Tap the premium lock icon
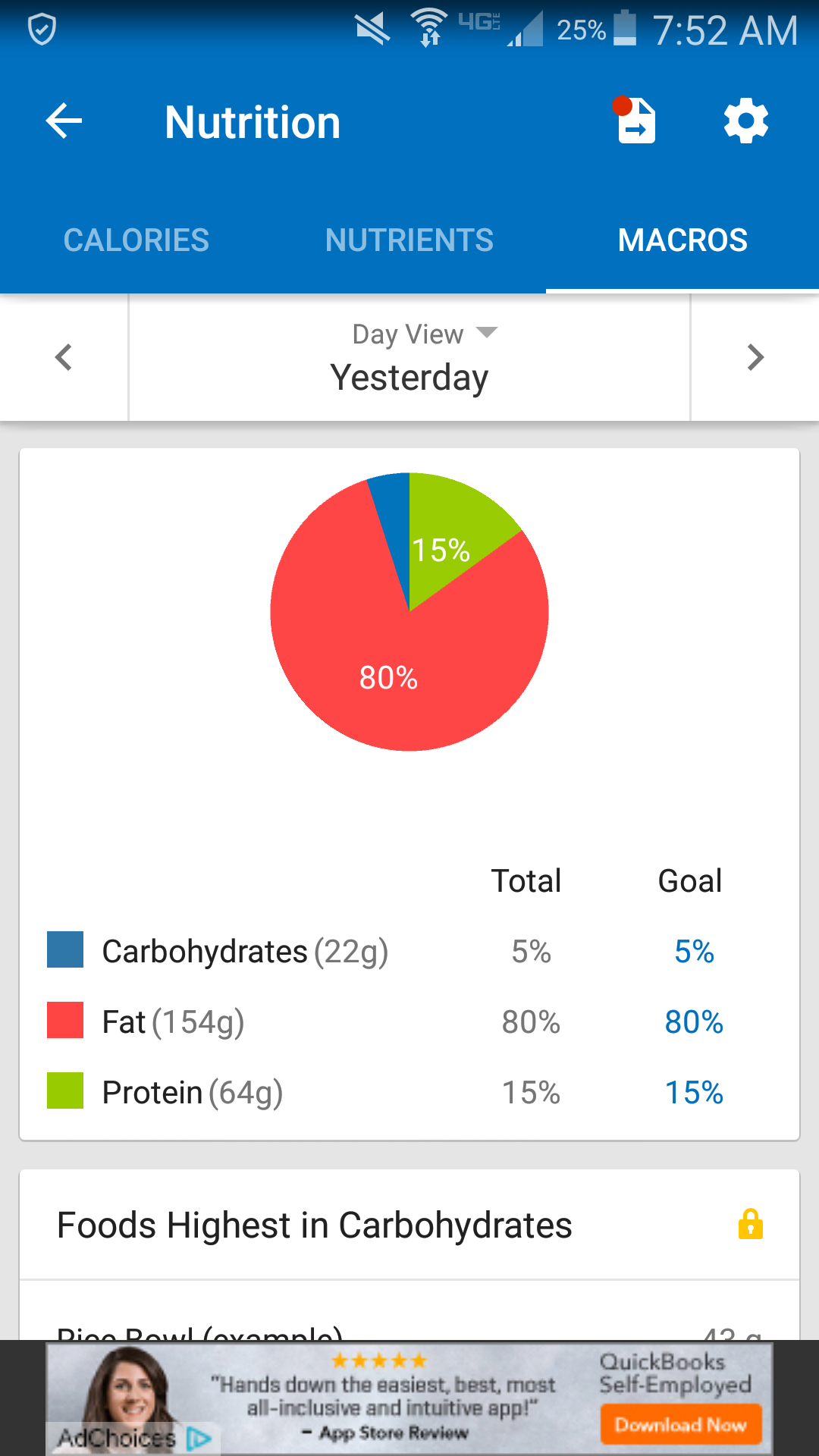 [x=750, y=1225]
